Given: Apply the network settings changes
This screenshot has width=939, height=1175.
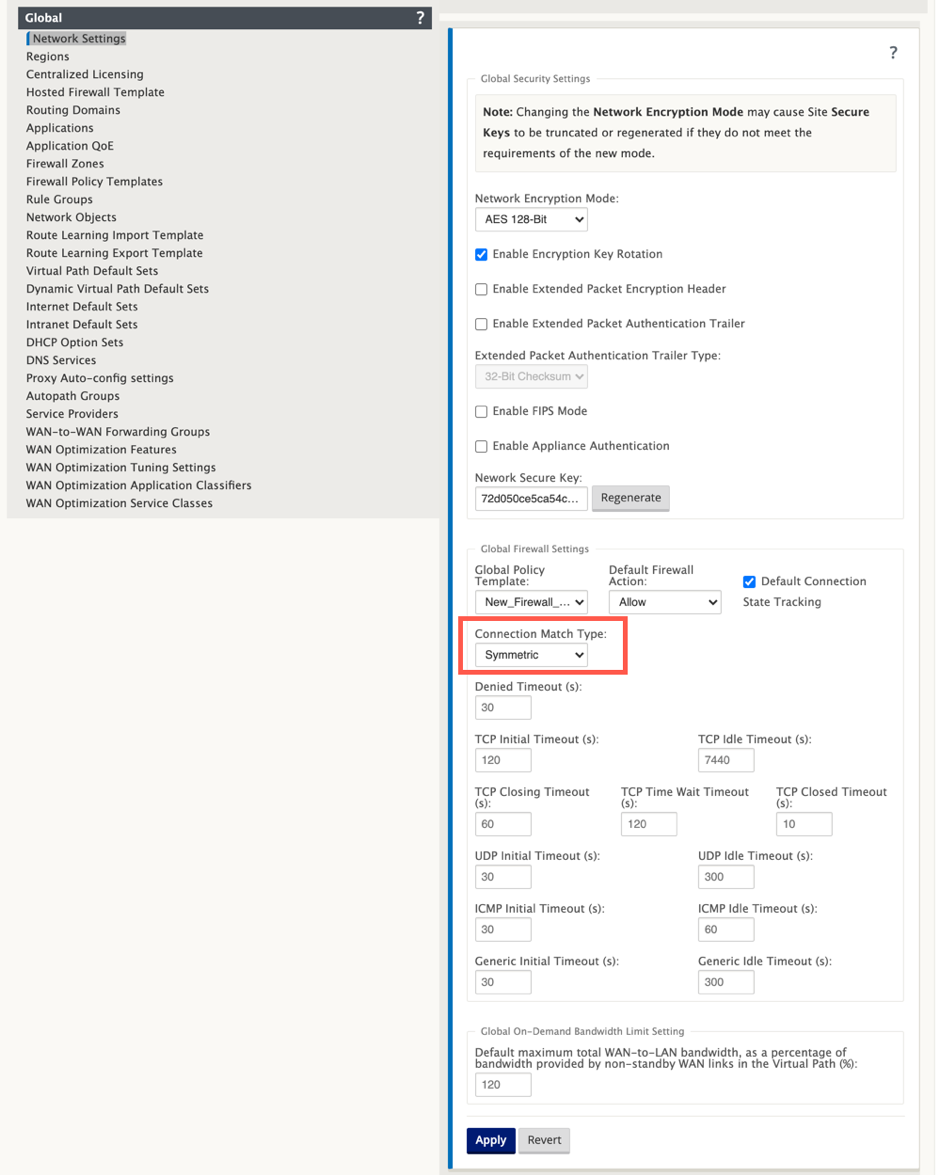Looking at the screenshot, I should coord(491,1141).
